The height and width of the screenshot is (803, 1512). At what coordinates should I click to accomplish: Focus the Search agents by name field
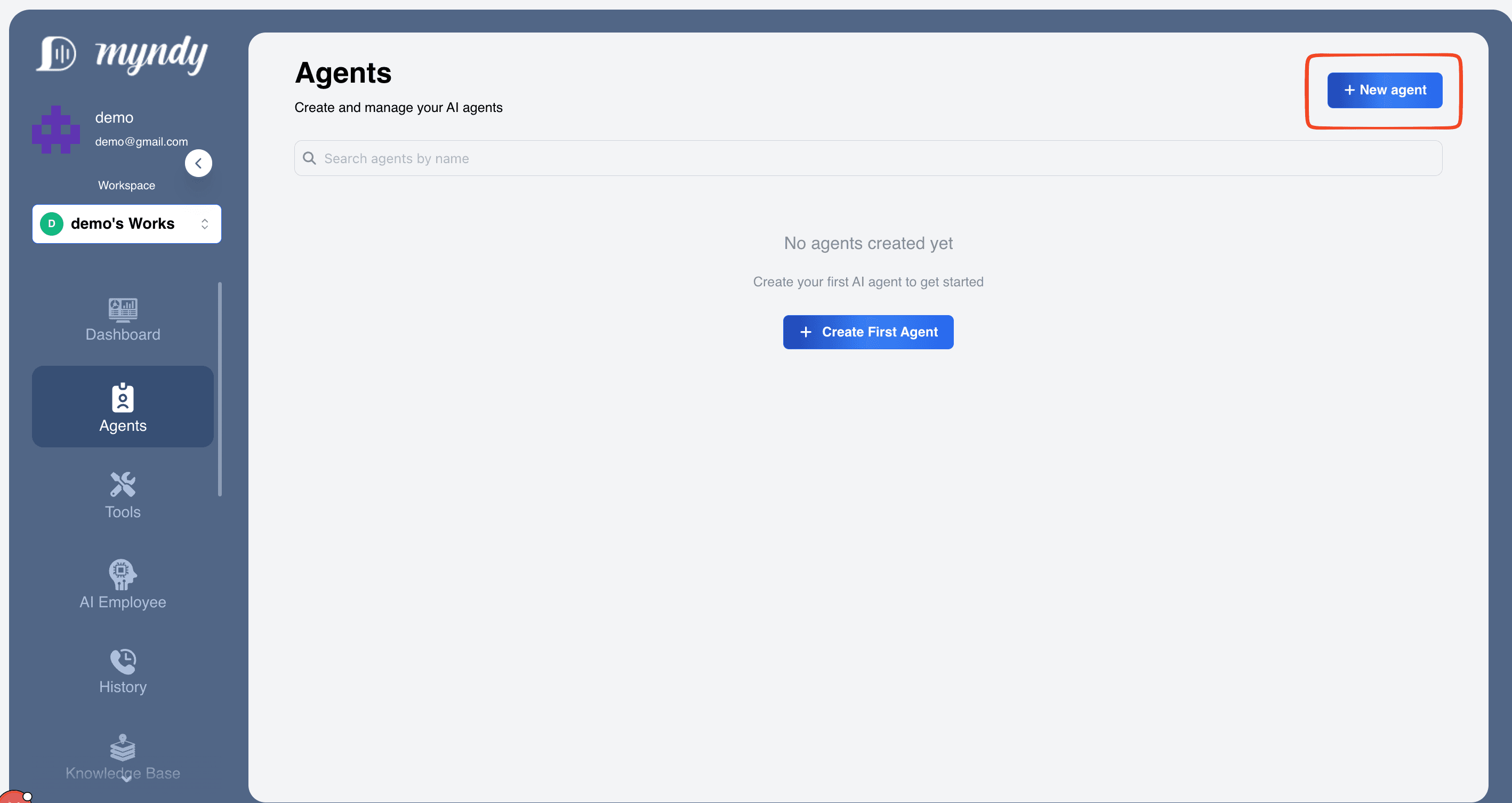867,158
